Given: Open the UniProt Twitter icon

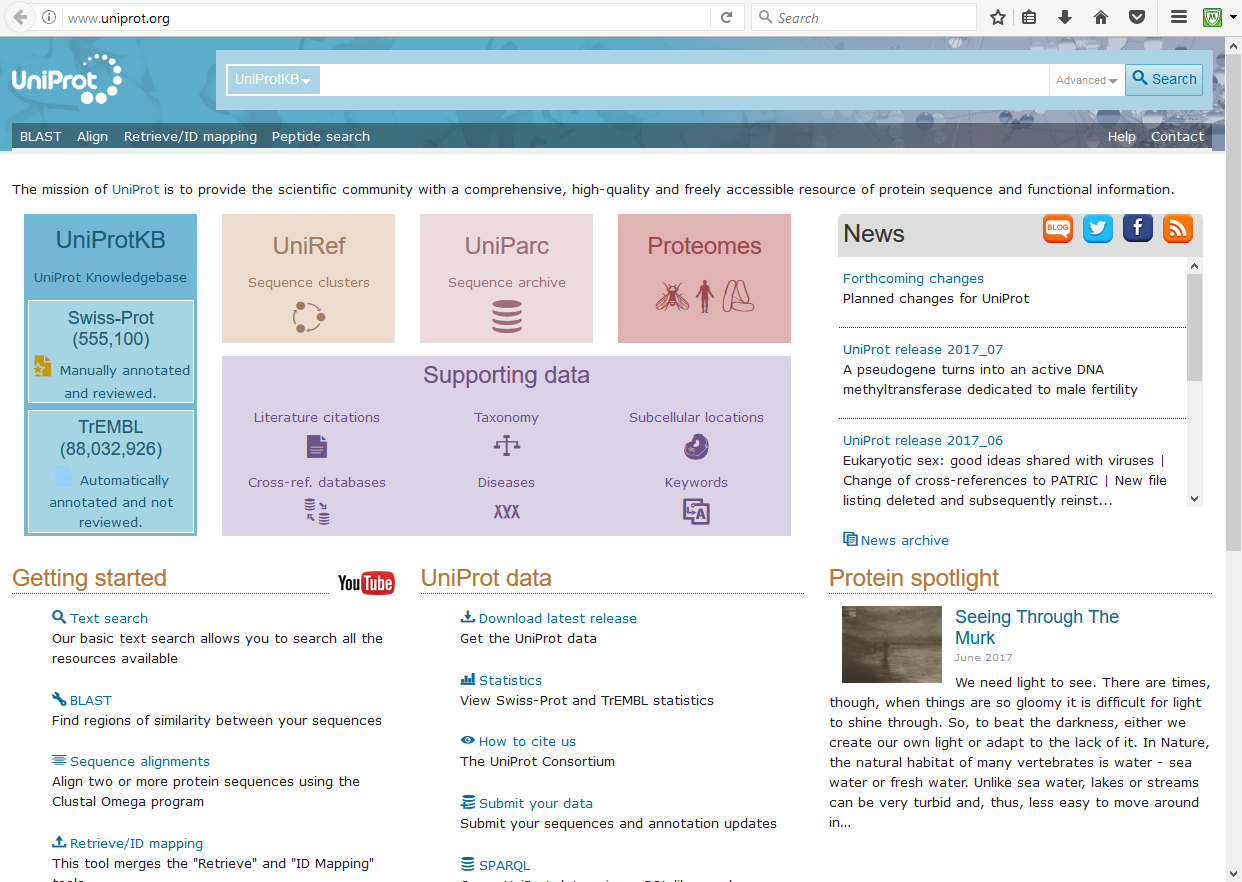Looking at the screenshot, I should [x=1098, y=228].
